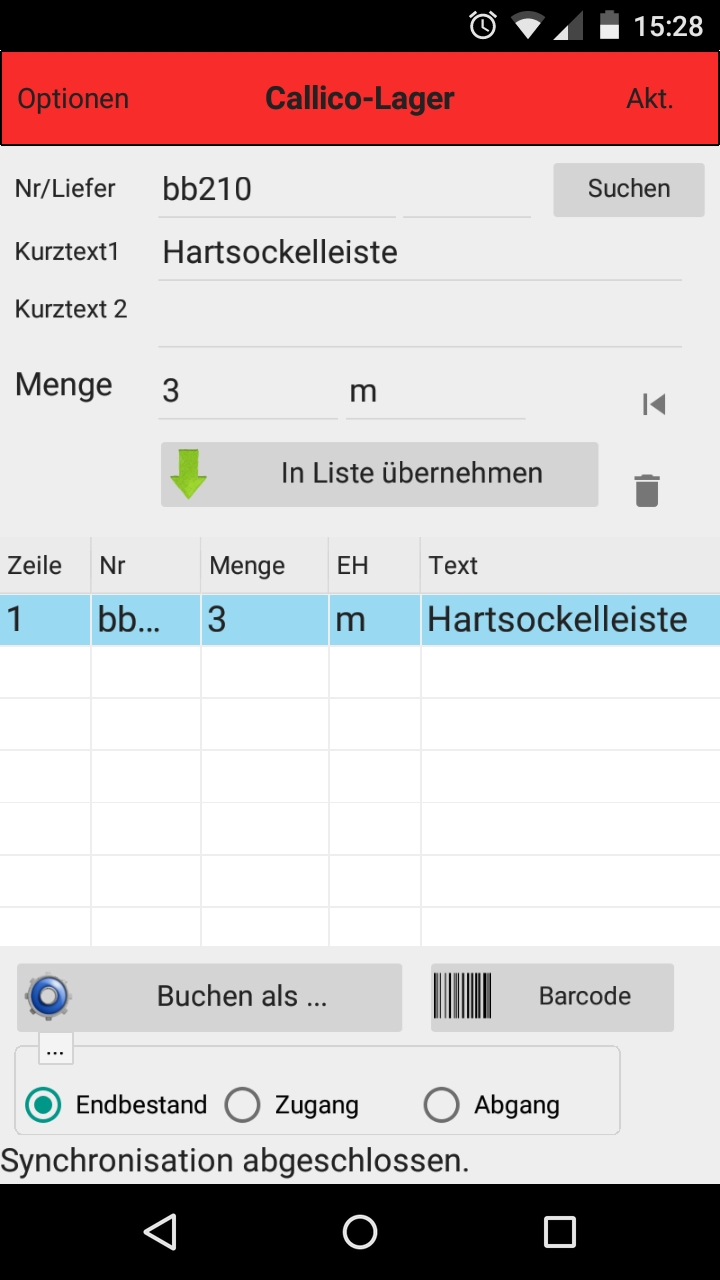Focus the Menge quantity field

248,391
